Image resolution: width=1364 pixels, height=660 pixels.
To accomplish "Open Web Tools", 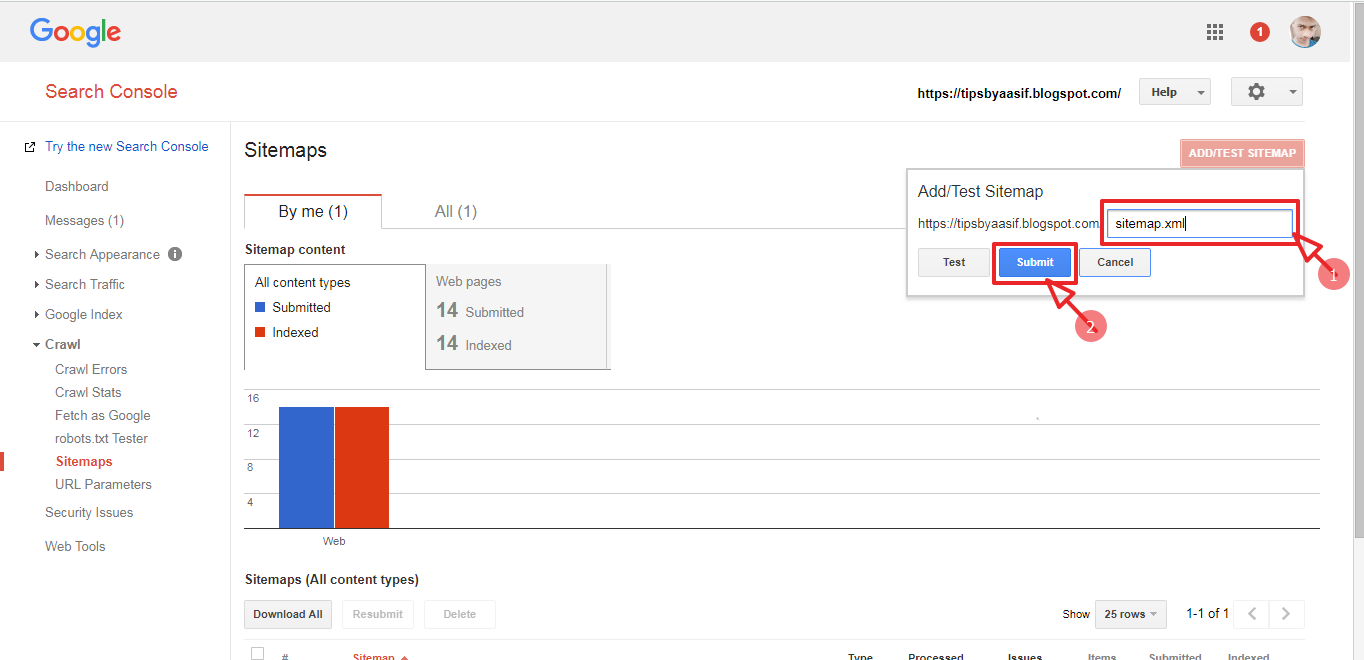I will click(75, 546).
